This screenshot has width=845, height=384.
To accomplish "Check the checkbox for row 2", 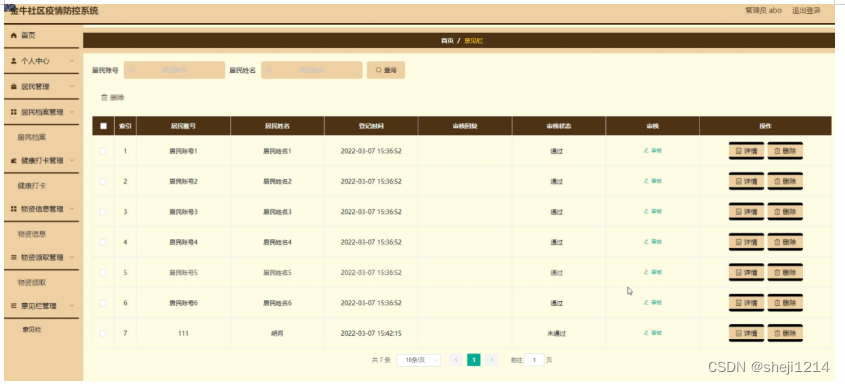I will click(103, 181).
